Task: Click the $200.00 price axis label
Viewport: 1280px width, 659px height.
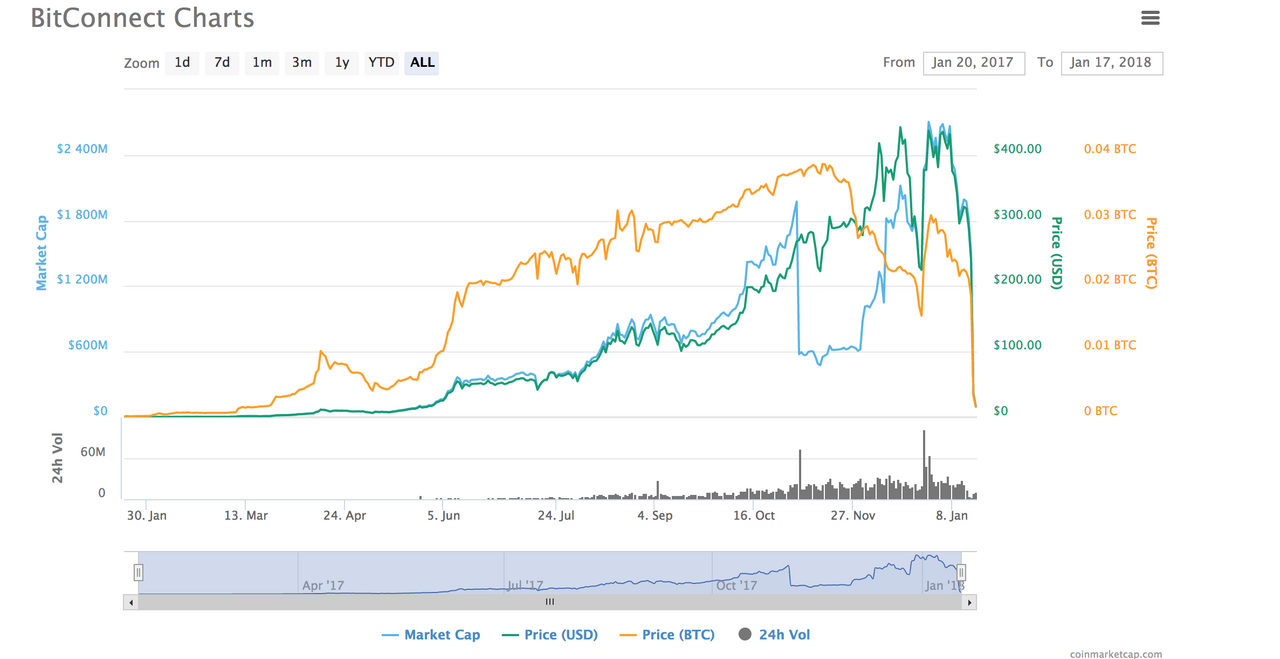Action: (x=1017, y=280)
